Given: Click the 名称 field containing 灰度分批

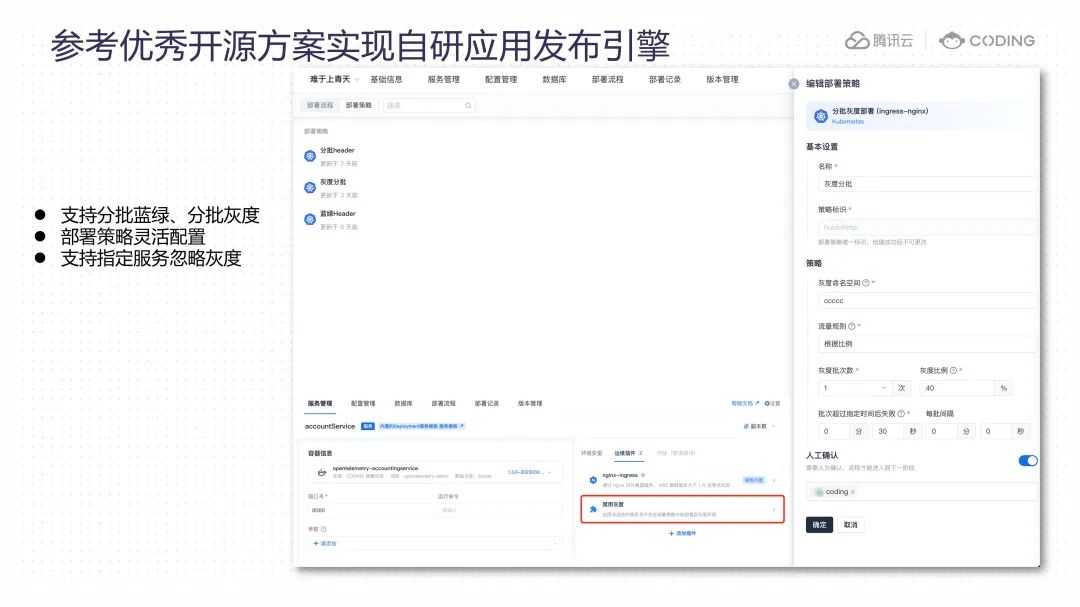Looking at the screenshot, I should [927, 184].
